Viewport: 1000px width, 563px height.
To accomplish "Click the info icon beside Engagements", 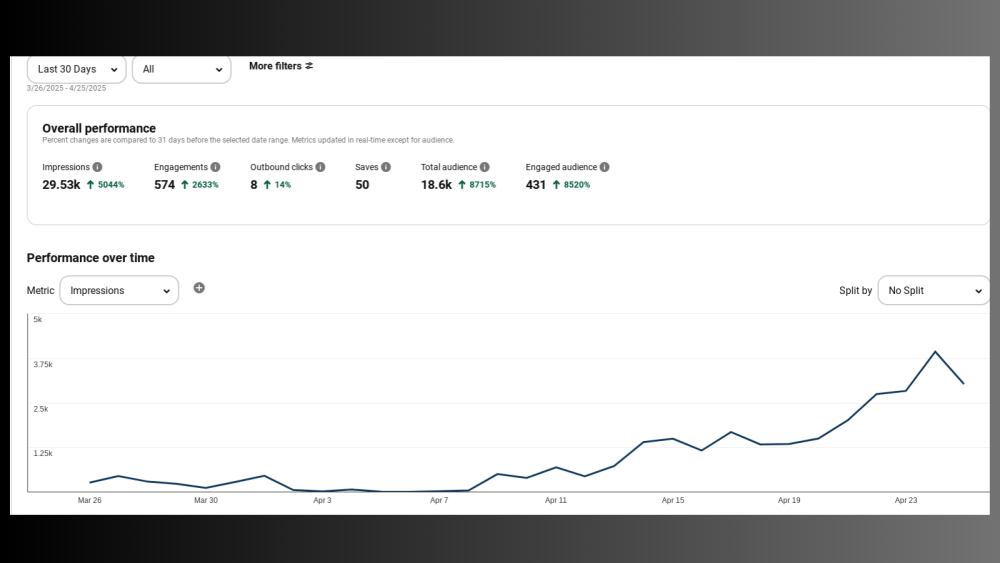I will point(215,167).
